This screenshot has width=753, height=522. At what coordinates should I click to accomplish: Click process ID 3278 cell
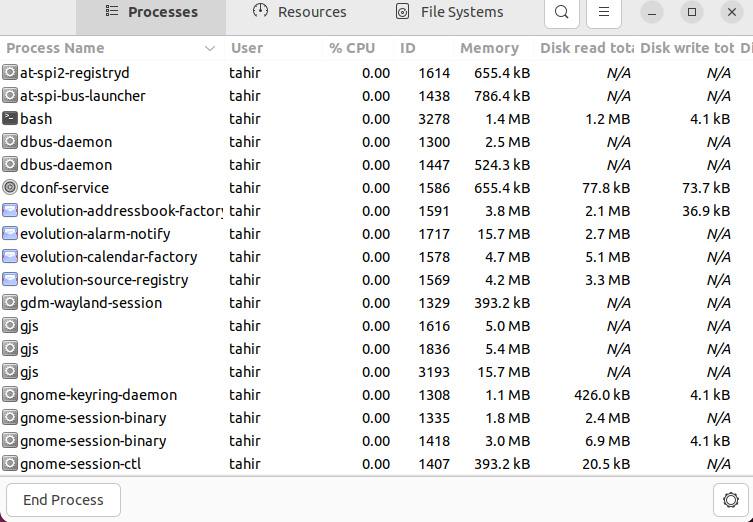click(434, 119)
